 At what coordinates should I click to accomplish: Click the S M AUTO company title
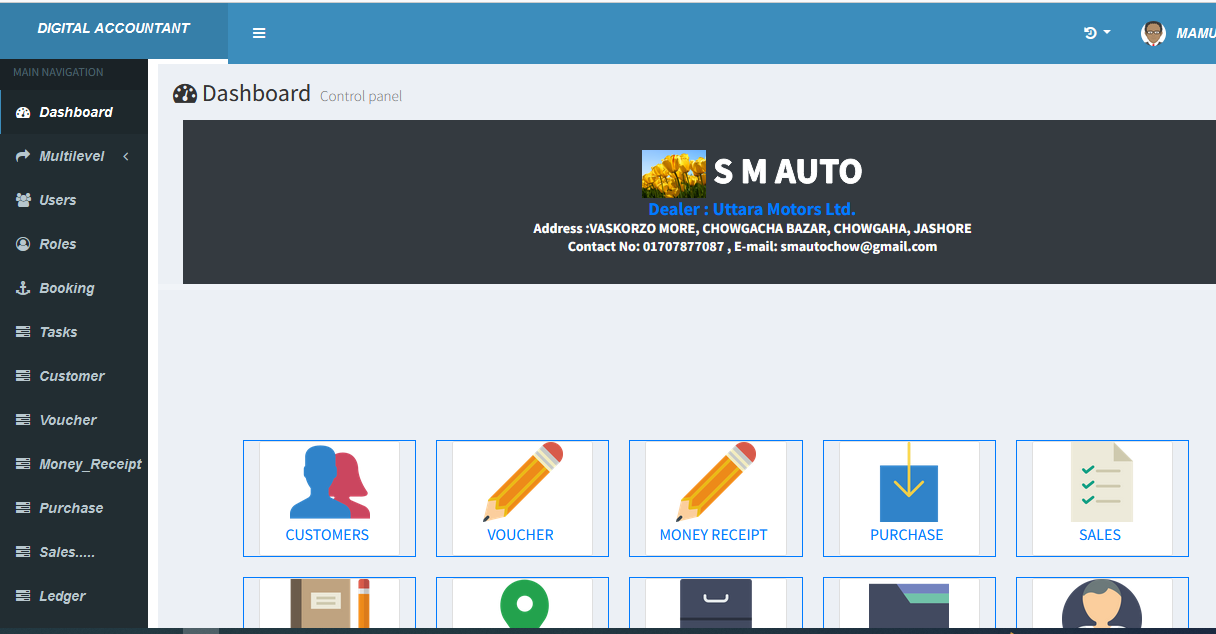tap(787, 172)
